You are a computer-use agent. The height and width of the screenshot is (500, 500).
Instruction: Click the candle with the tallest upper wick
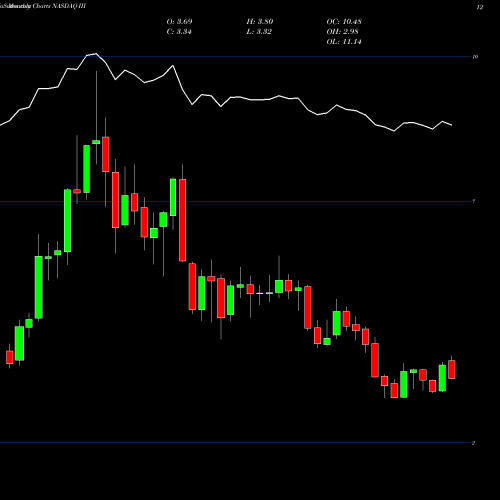[x=96, y=142]
